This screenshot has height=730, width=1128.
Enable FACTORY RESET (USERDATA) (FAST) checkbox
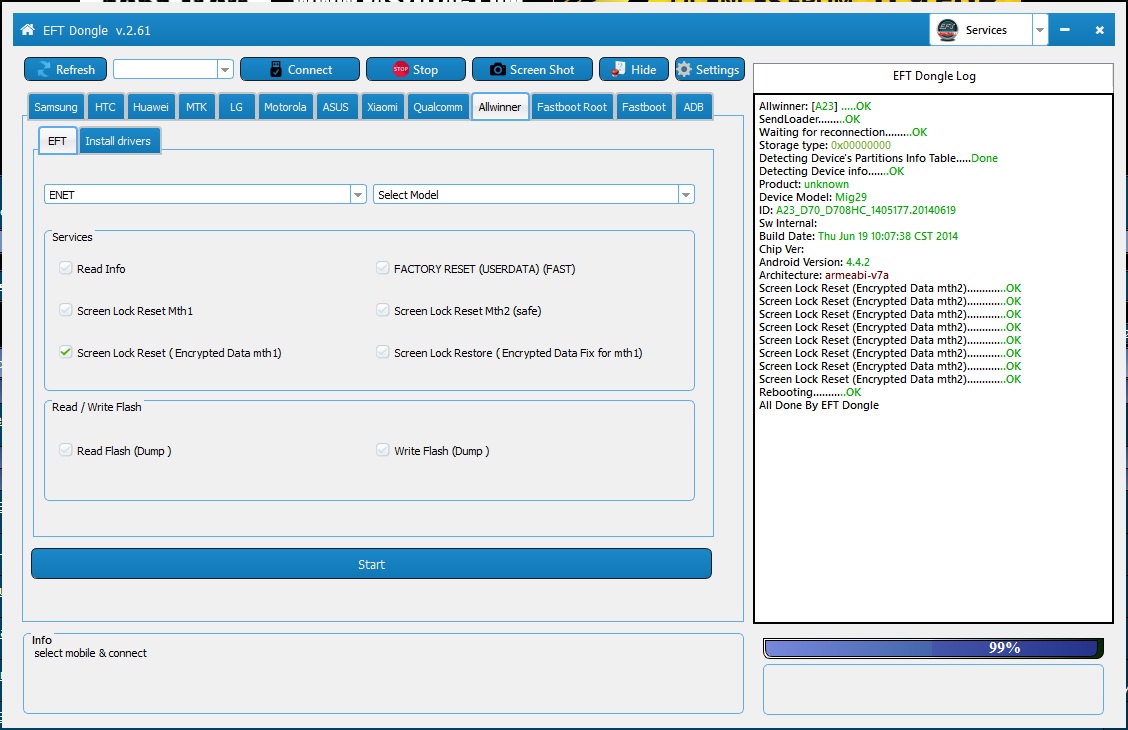(382, 268)
